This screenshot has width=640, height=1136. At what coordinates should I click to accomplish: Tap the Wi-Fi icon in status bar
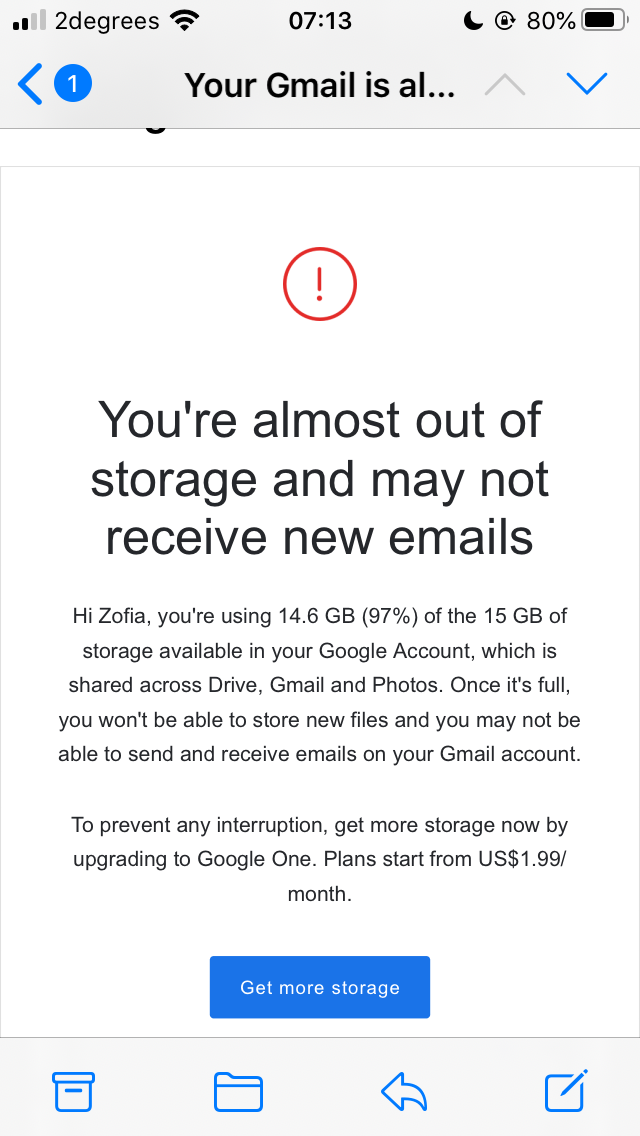(x=184, y=20)
